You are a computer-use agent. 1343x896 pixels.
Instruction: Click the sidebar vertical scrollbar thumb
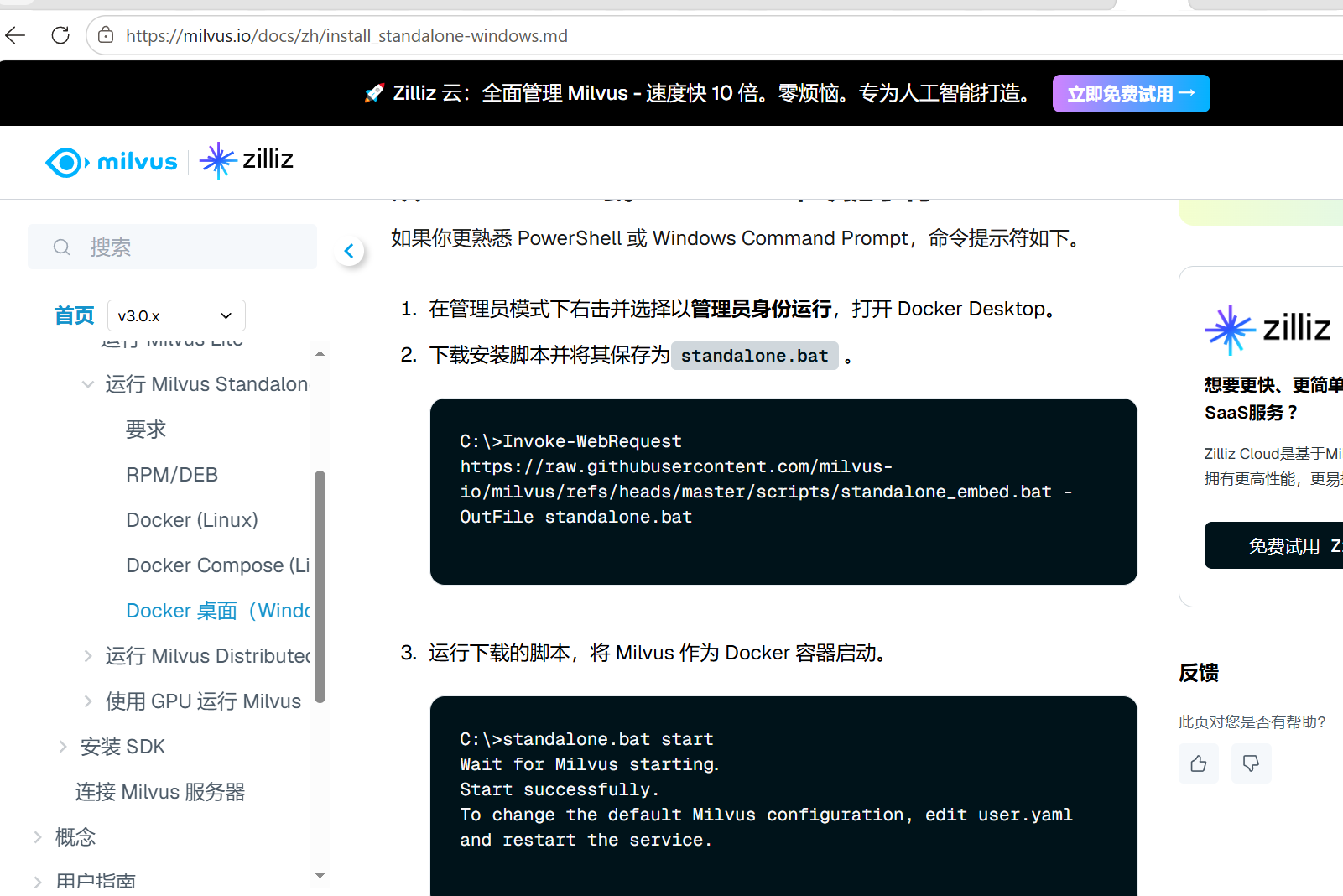(320, 586)
